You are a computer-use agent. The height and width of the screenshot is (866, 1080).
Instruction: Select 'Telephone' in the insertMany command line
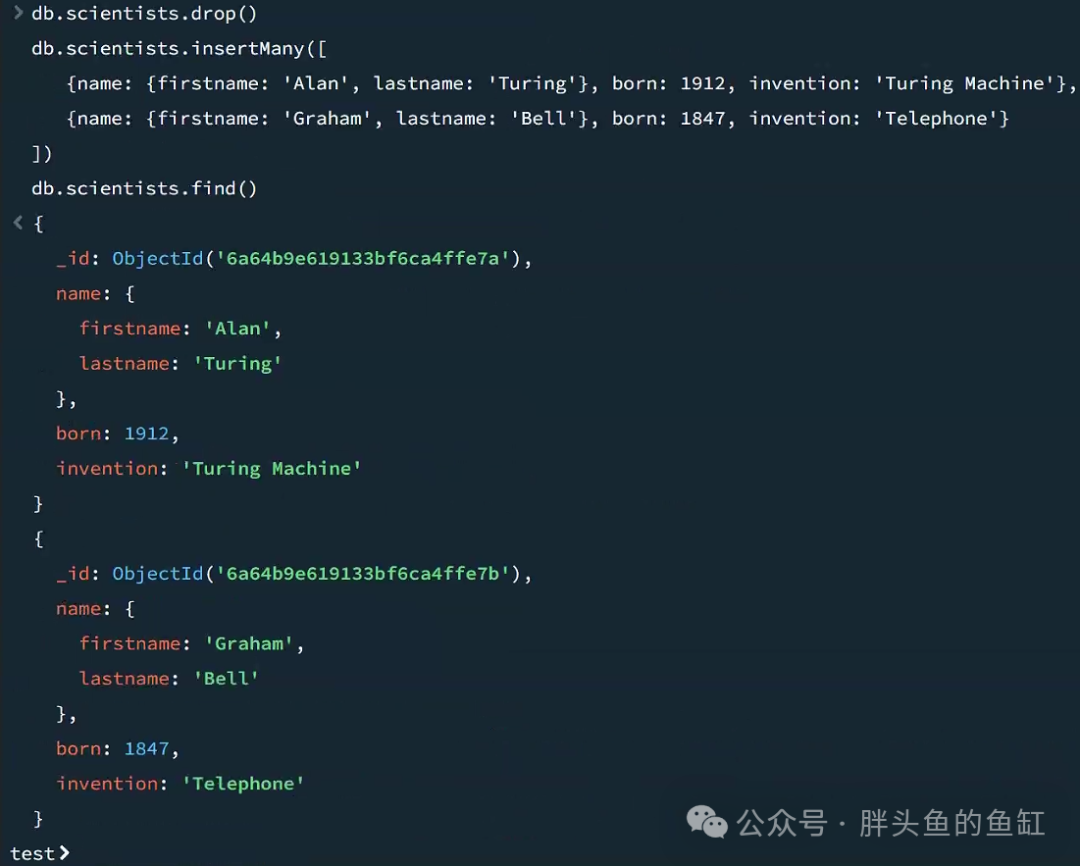[937, 118]
